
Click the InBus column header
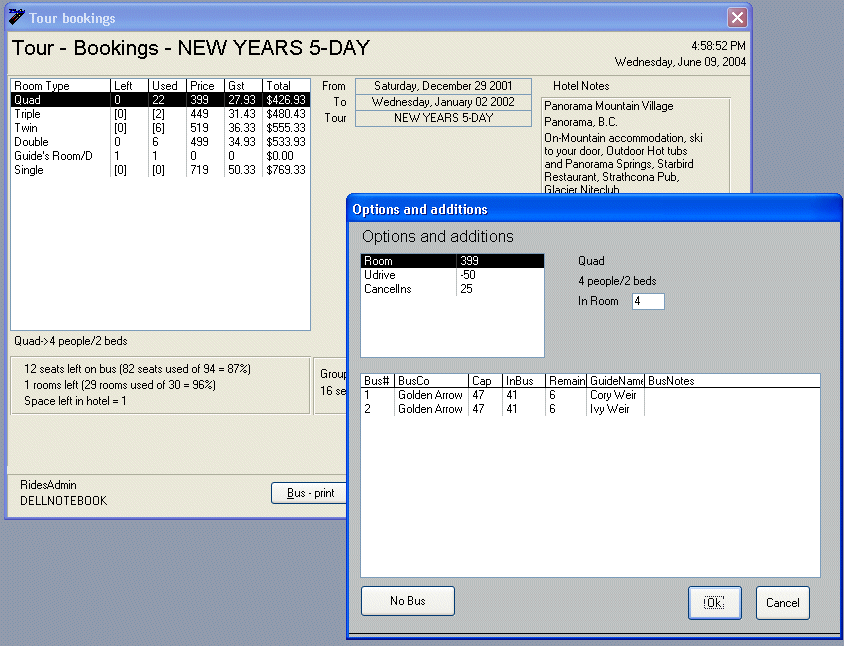(524, 381)
